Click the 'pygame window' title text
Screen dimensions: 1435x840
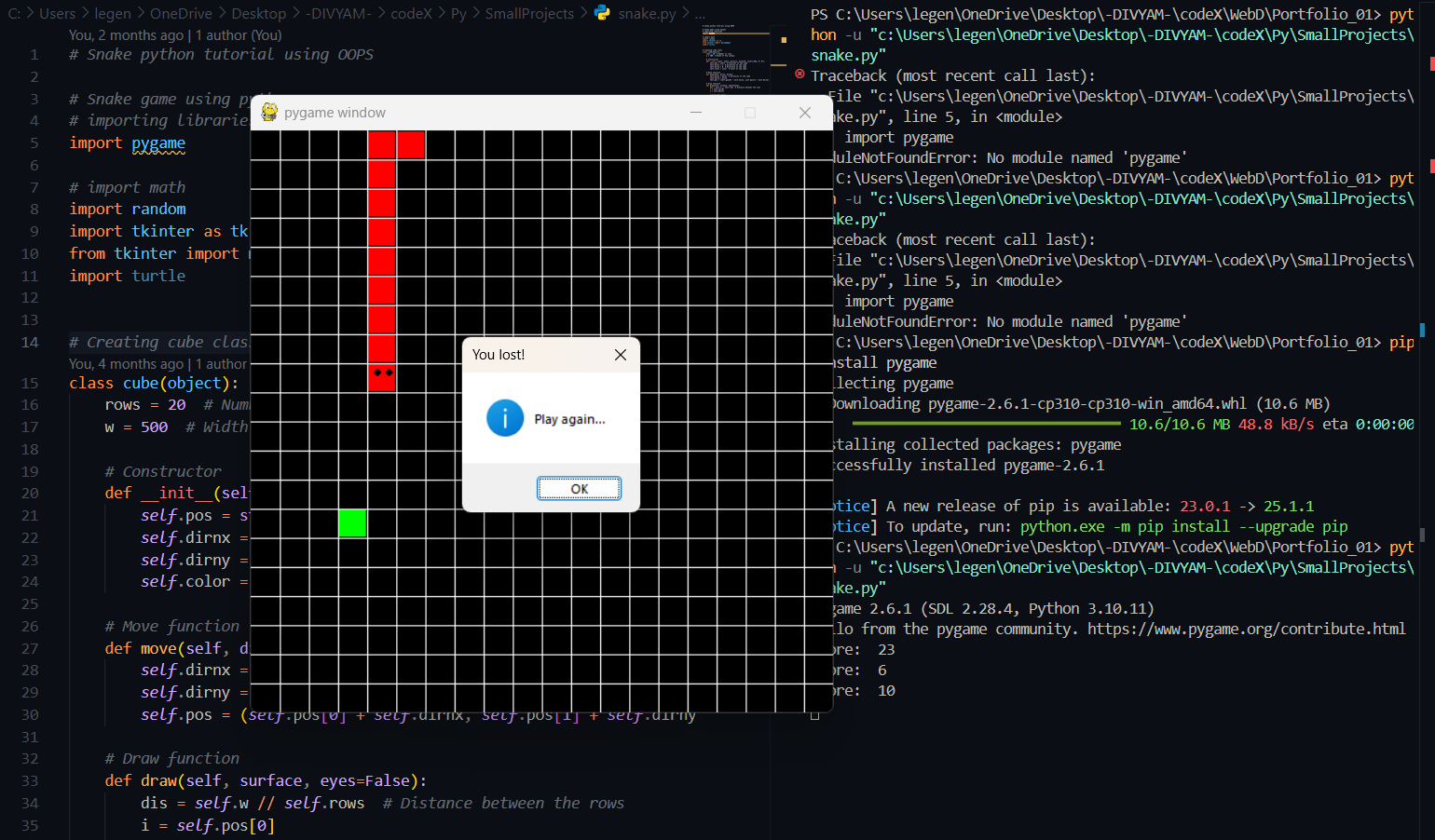335,113
